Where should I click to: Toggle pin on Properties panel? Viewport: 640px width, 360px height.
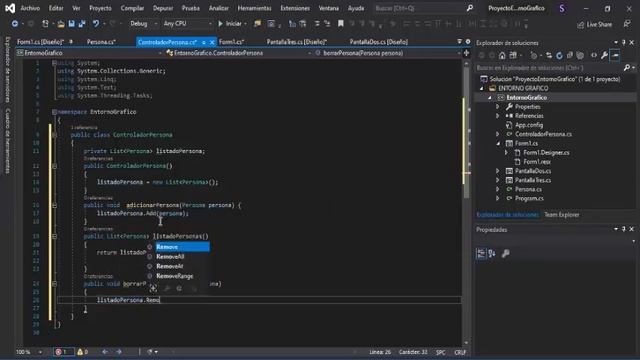pos(624,229)
